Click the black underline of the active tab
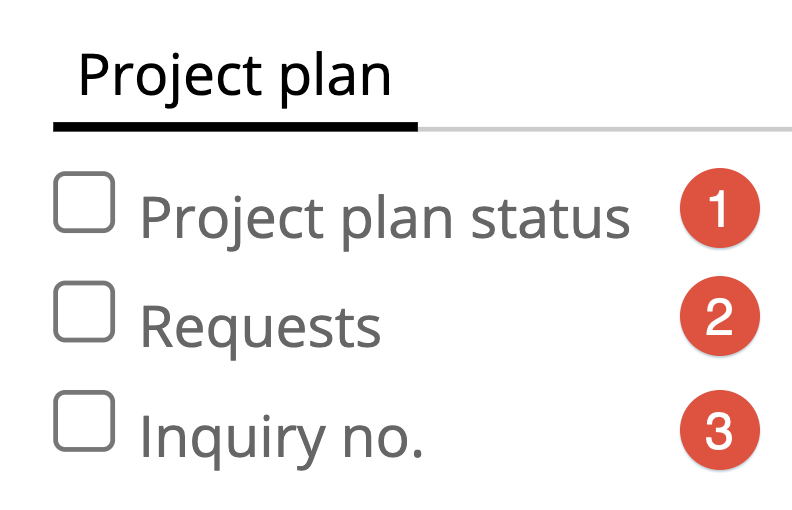This screenshot has width=792, height=510. 235,127
